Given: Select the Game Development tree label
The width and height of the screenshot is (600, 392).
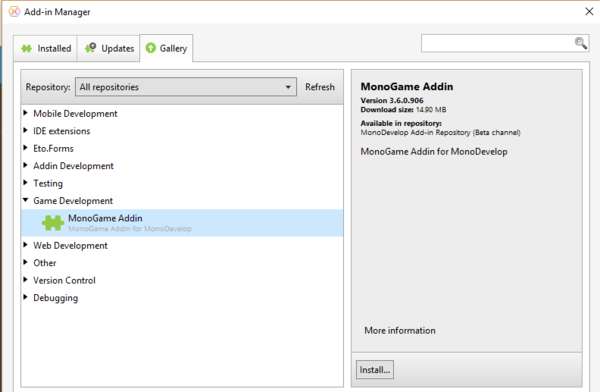Looking at the screenshot, I should coord(73,201).
